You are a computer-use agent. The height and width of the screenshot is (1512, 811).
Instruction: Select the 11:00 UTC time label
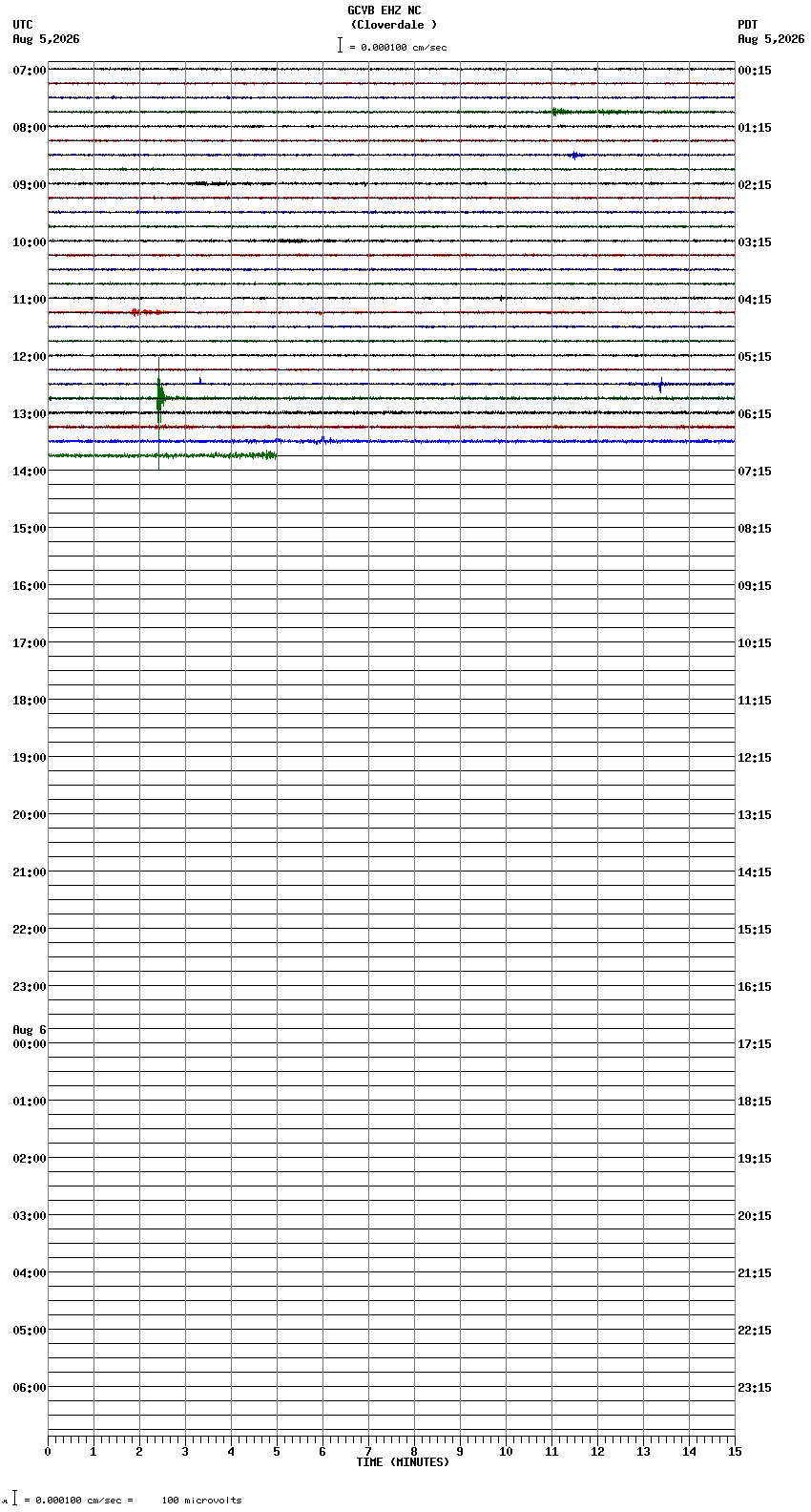(30, 300)
